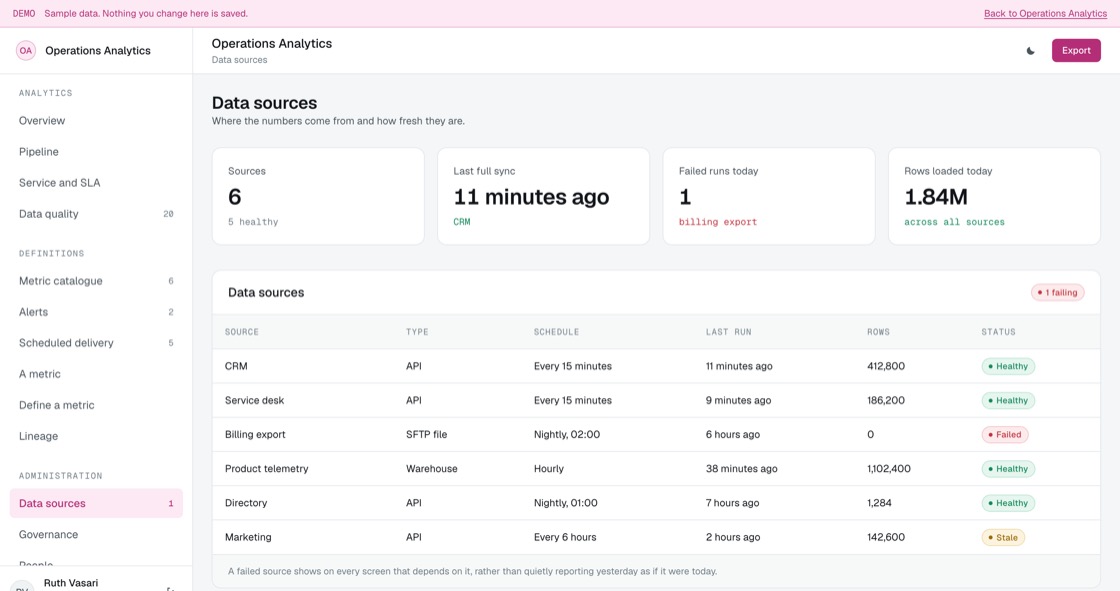Sort by the SCHEDULE column header
The image size is (1120, 591).
point(556,332)
